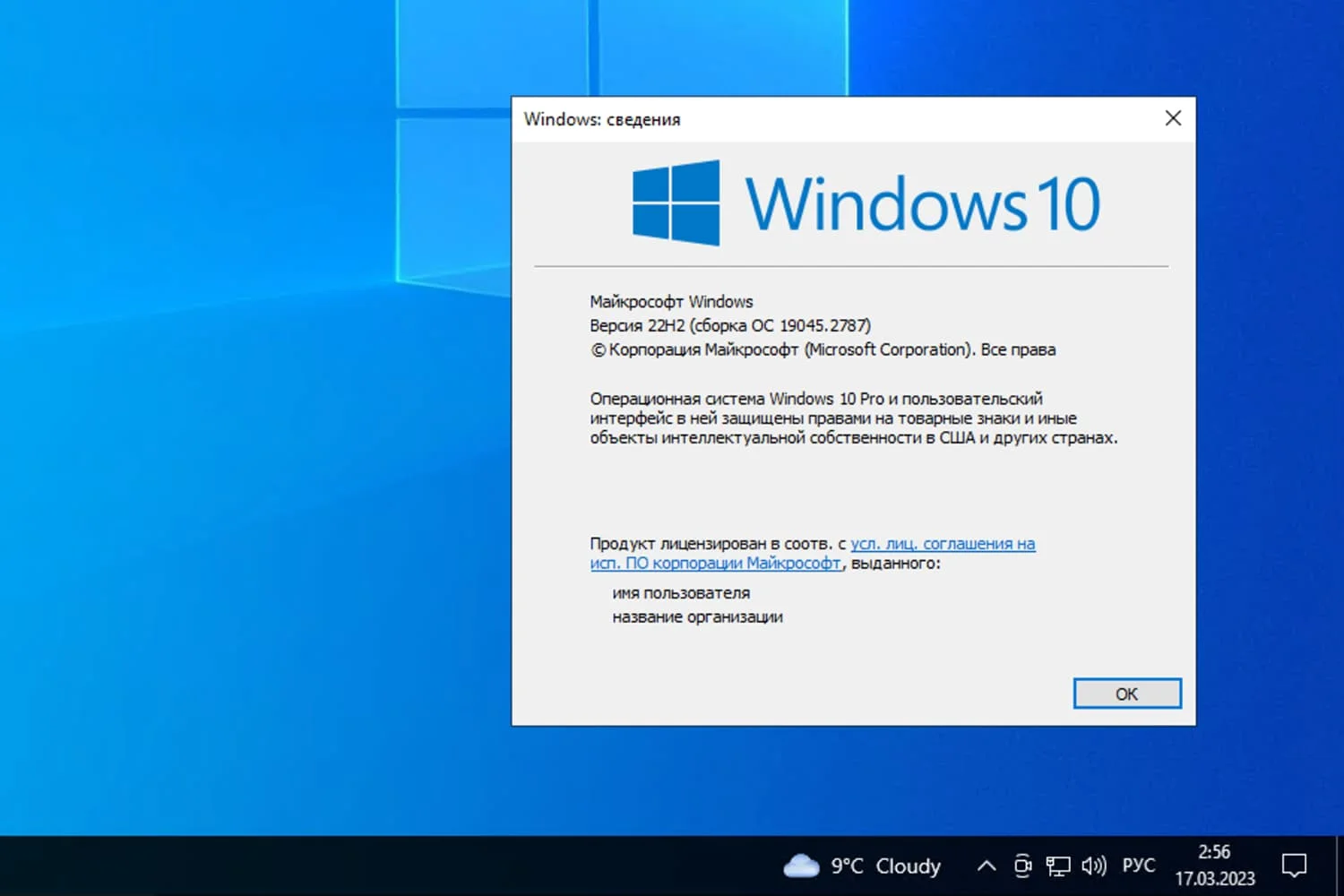Switch input language via РУС indicator
Viewport: 1344px width, 896px height.
(x=1139, y=866)
